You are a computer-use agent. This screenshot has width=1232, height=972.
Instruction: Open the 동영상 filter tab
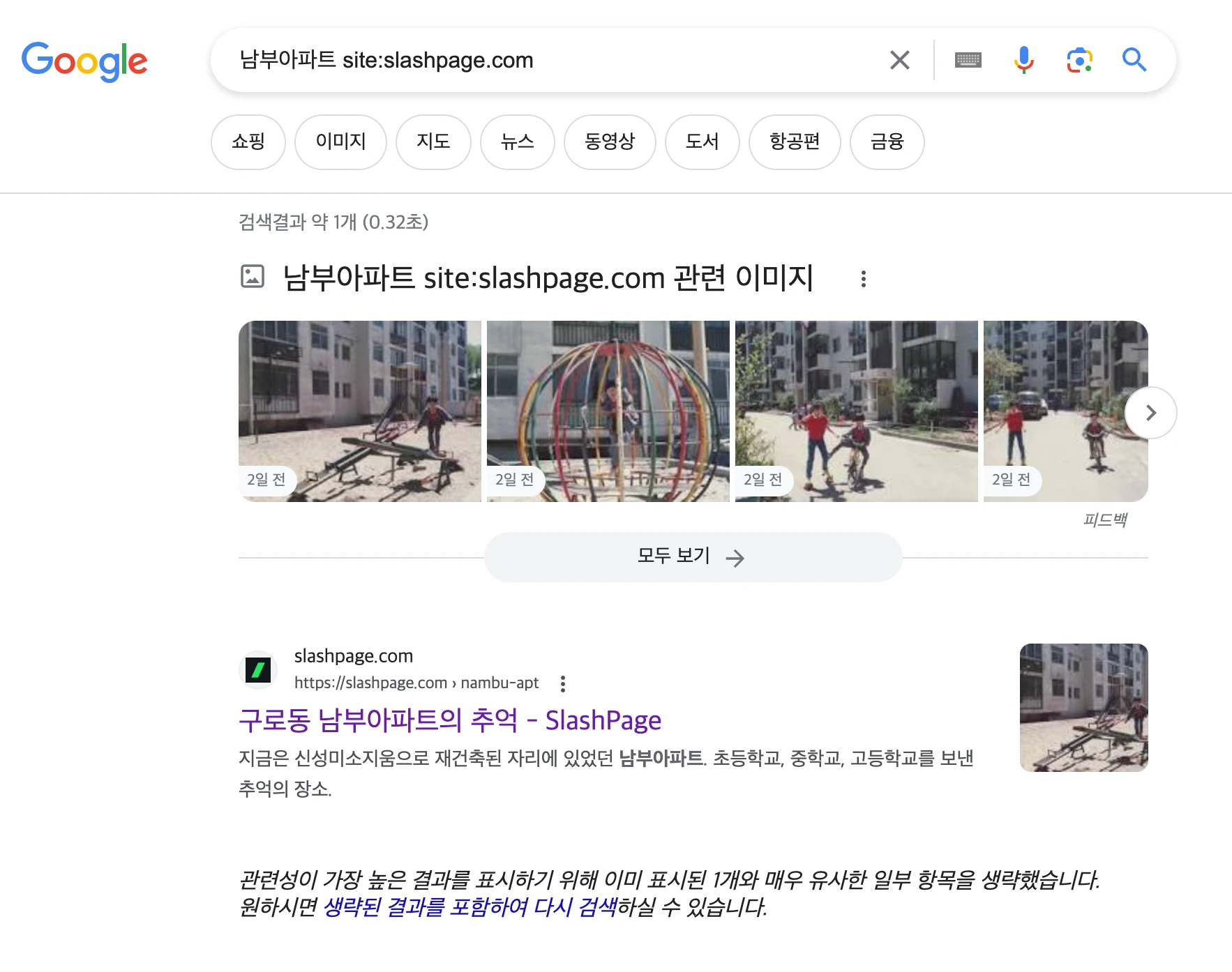[610, 142]
